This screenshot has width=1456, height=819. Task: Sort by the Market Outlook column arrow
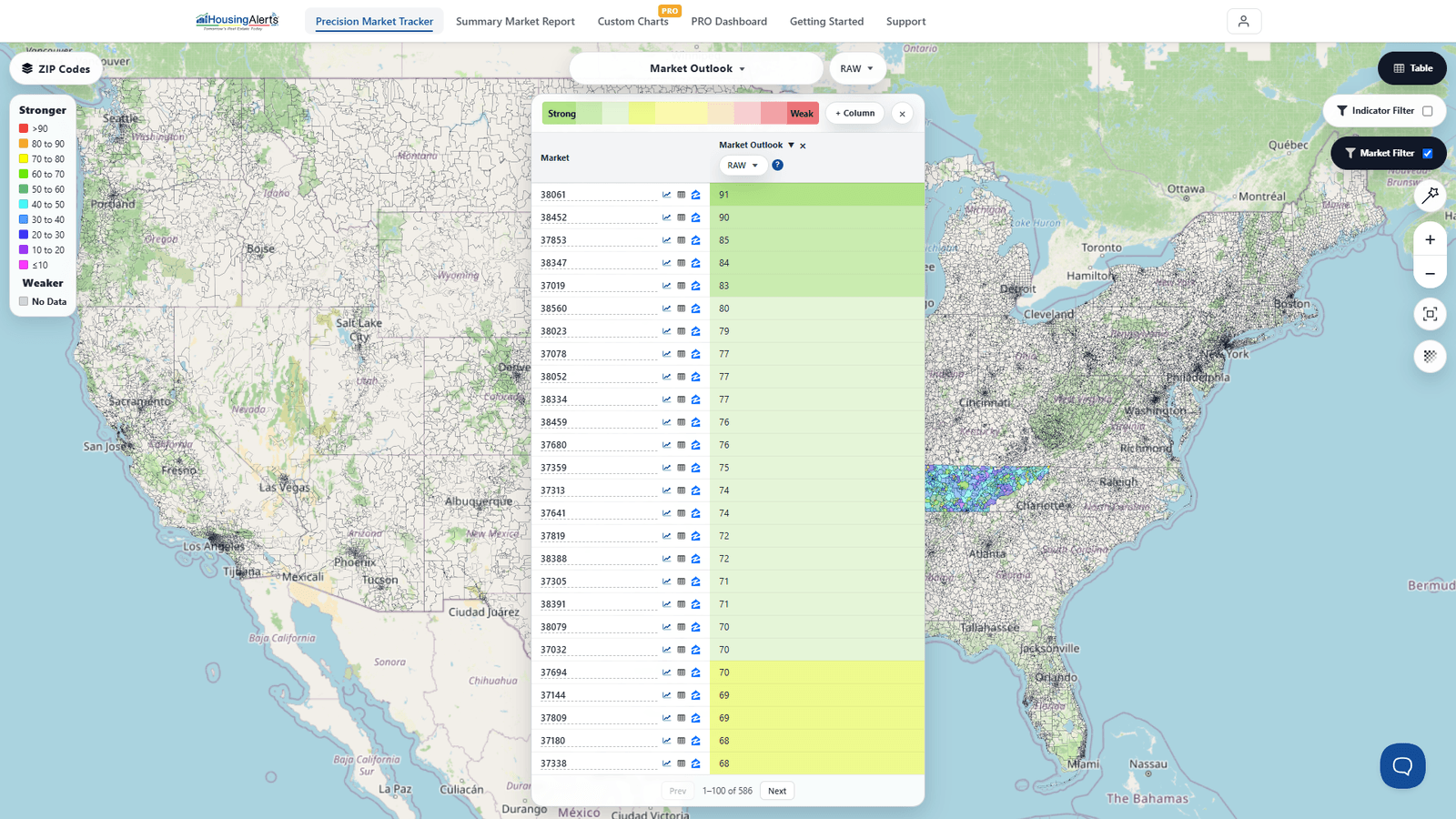coord(791,146)
